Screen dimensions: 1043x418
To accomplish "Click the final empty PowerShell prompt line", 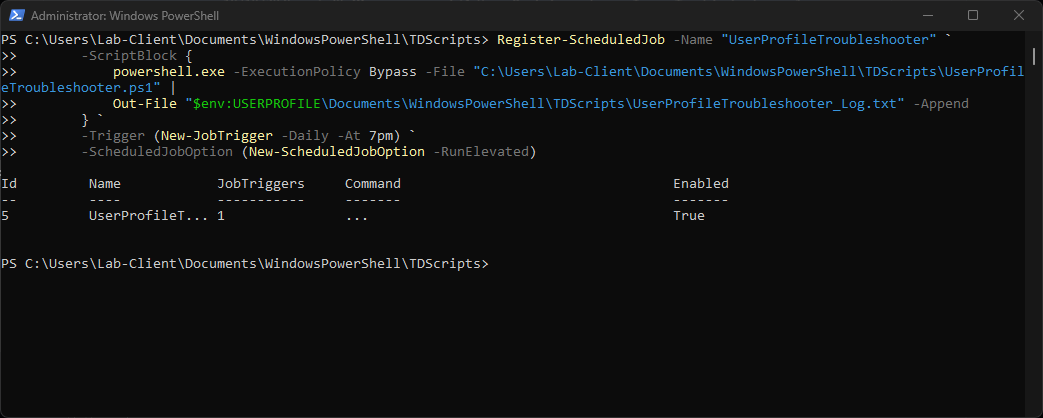I will coord(245,264).
